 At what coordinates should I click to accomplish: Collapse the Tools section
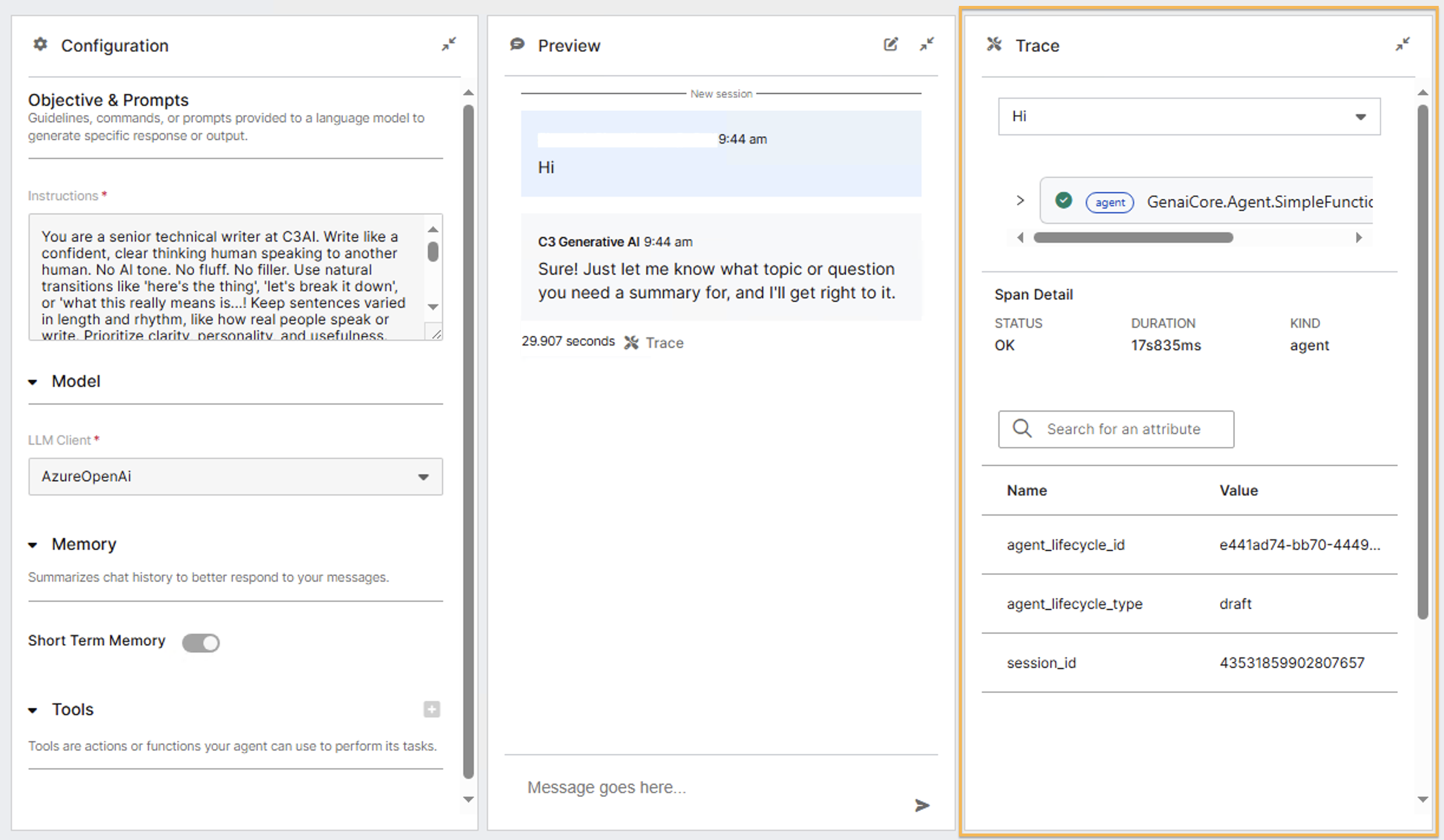coord(33,710)
